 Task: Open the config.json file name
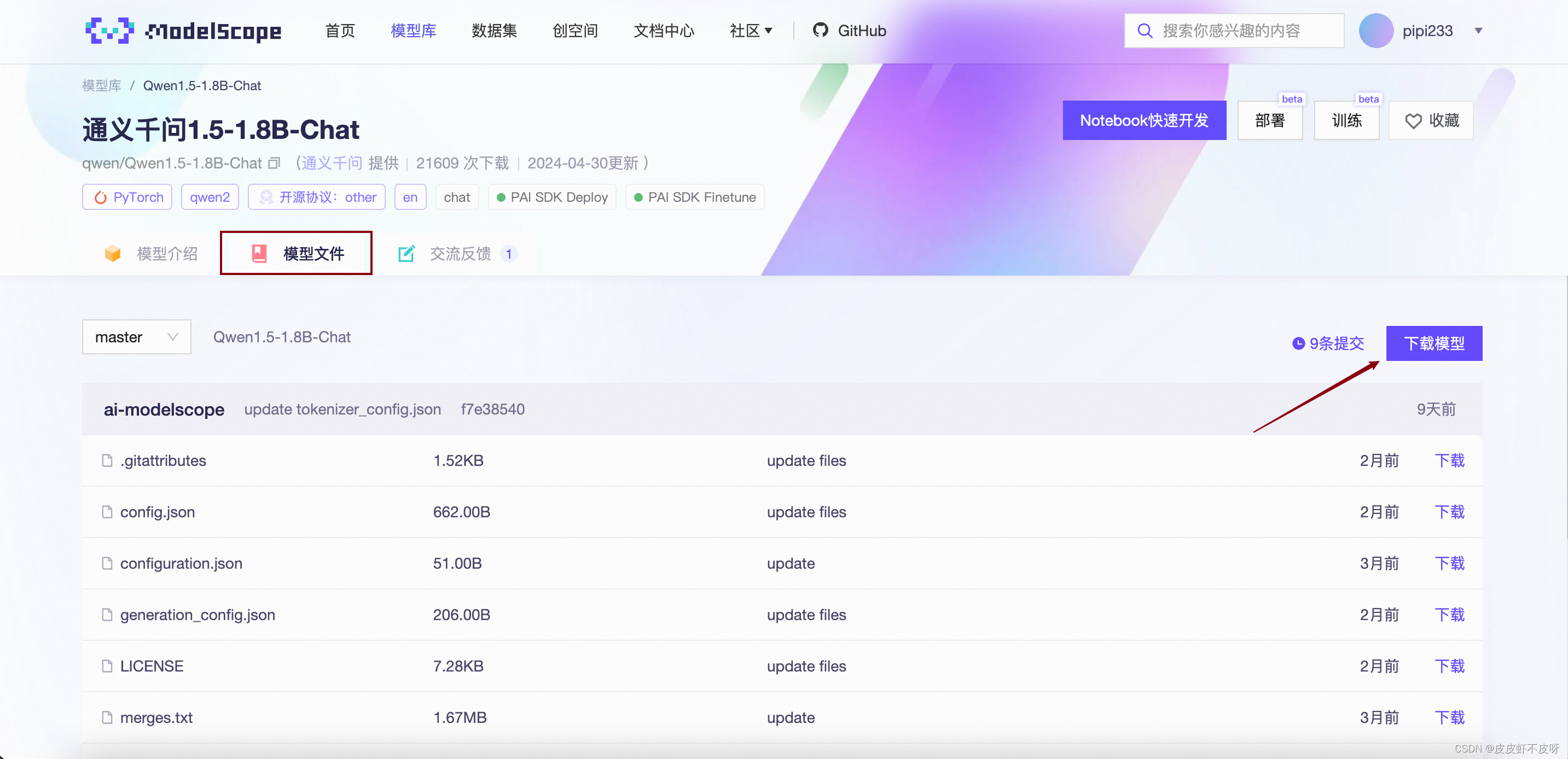click(x=158, y=511)
